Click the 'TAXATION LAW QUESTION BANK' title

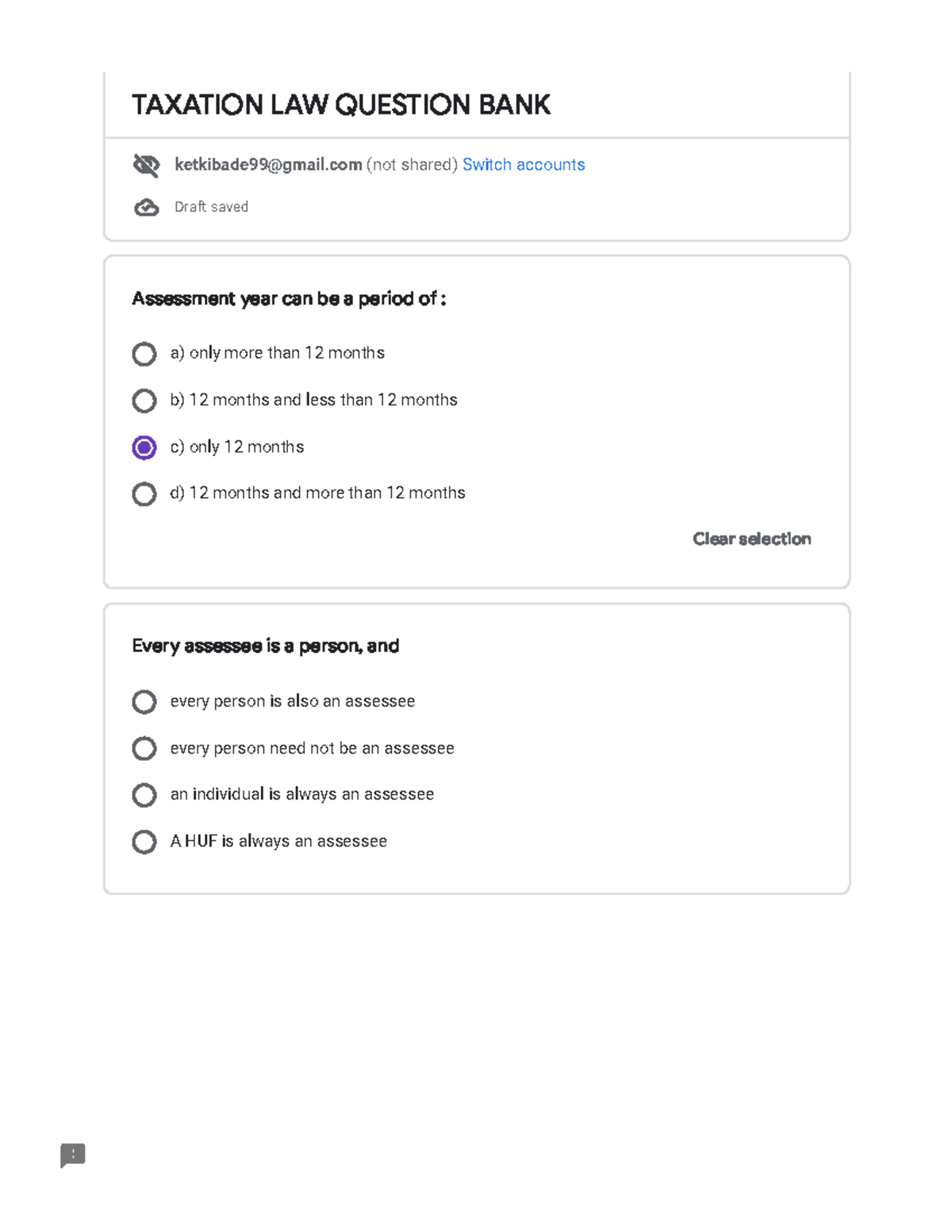[x=341, y=105]
